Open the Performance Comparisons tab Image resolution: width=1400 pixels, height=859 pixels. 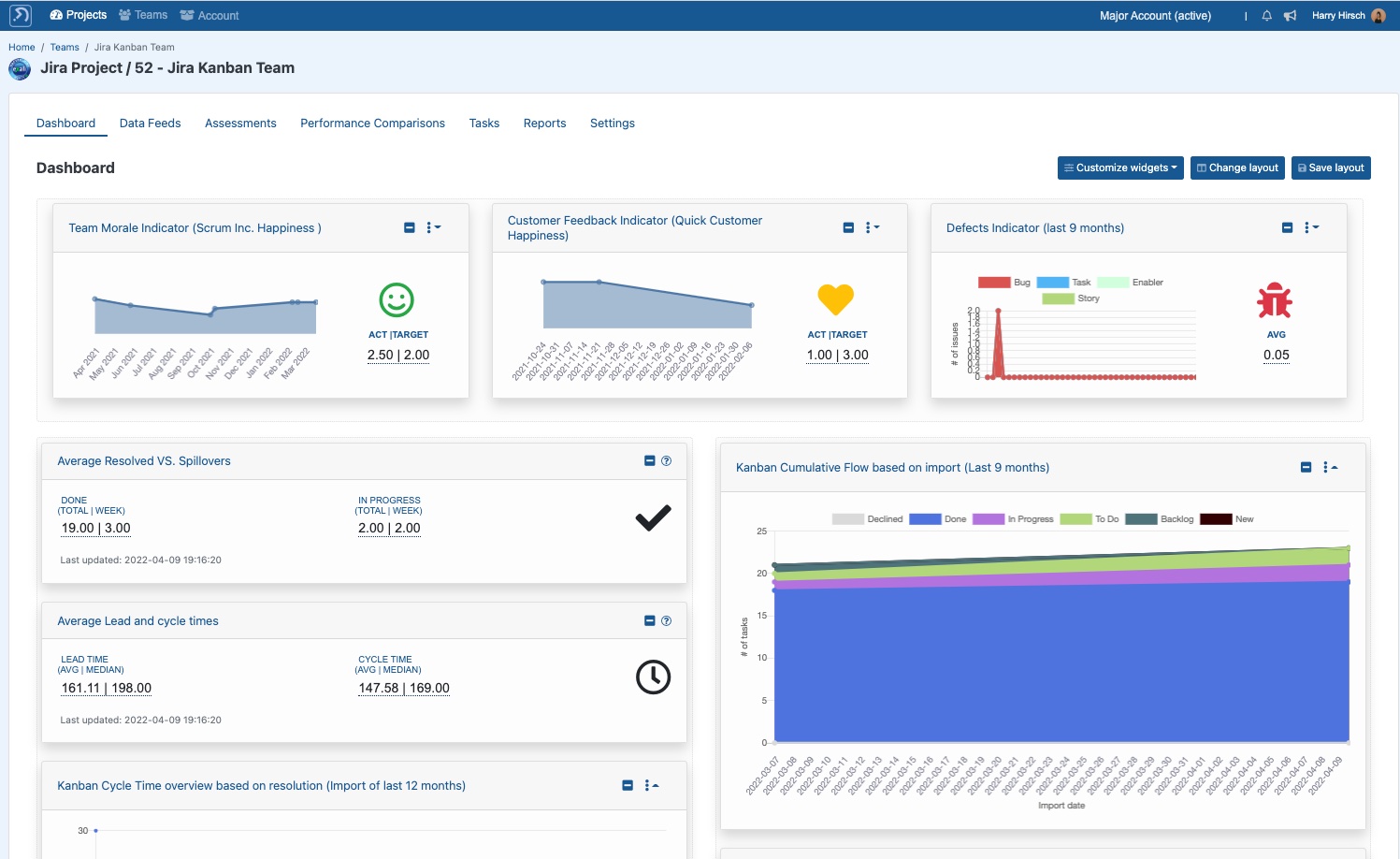372,123
